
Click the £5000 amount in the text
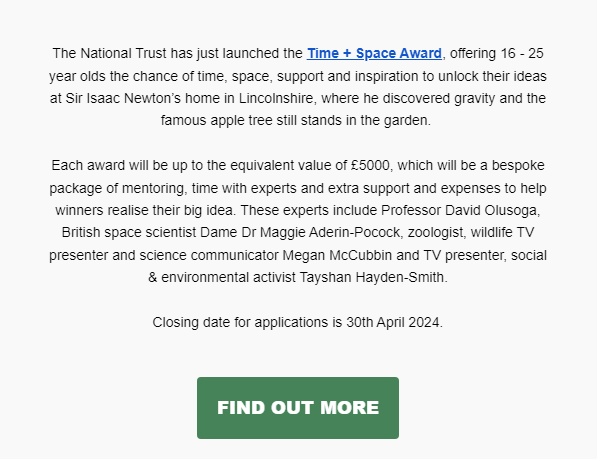(370, 166)
